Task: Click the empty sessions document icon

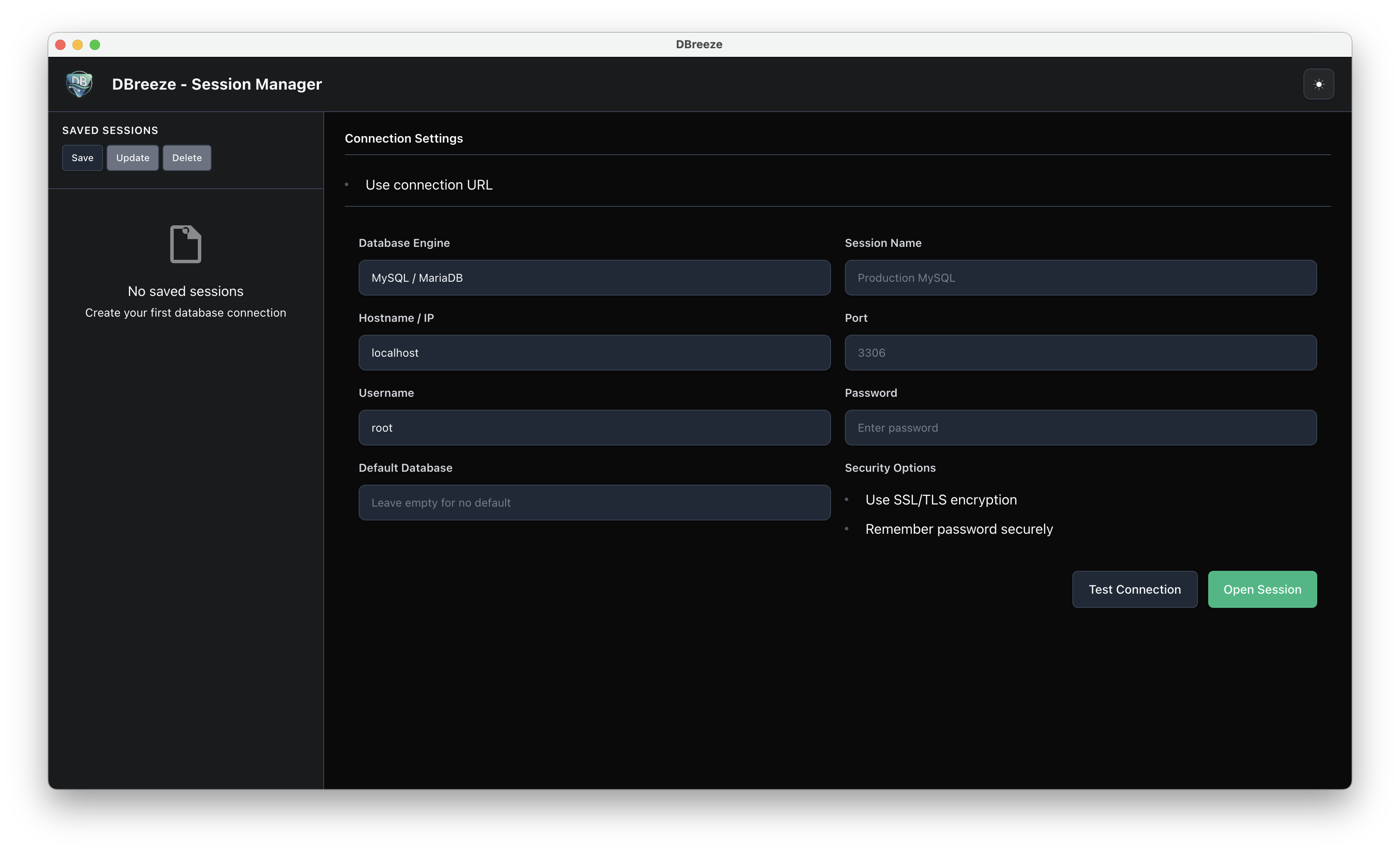Action: (x=185, y=244)
